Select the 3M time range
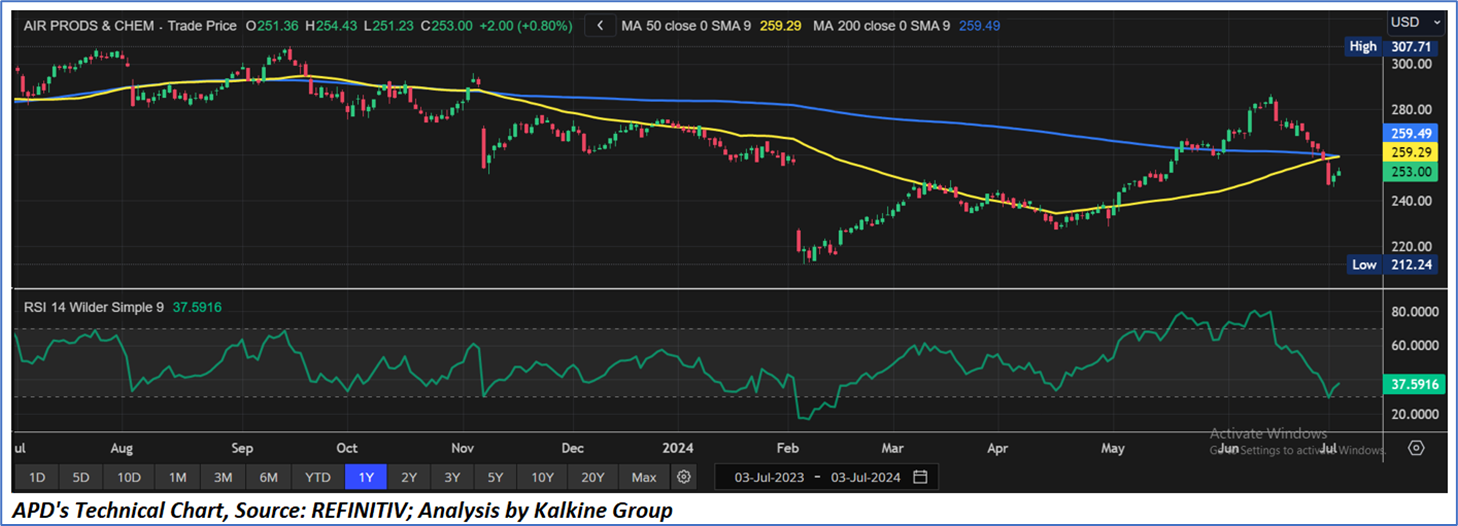The image size is (1458, 526). coord(223,477)
